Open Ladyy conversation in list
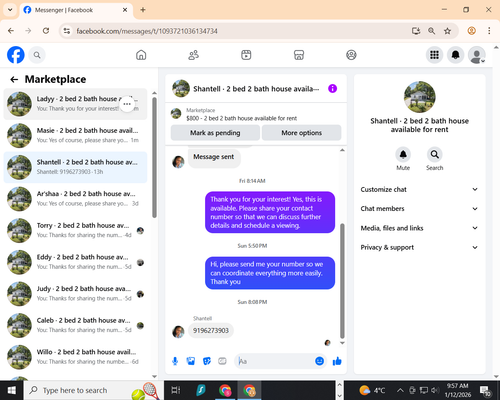The height and width of the screenshot is (400, 500). pyautogui.click(x=75, y=104)
